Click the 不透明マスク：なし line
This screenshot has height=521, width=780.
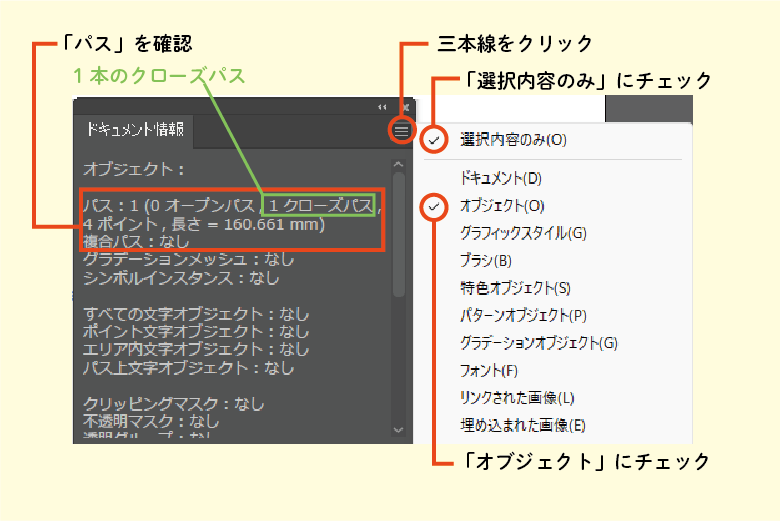(x=151, y=421)
